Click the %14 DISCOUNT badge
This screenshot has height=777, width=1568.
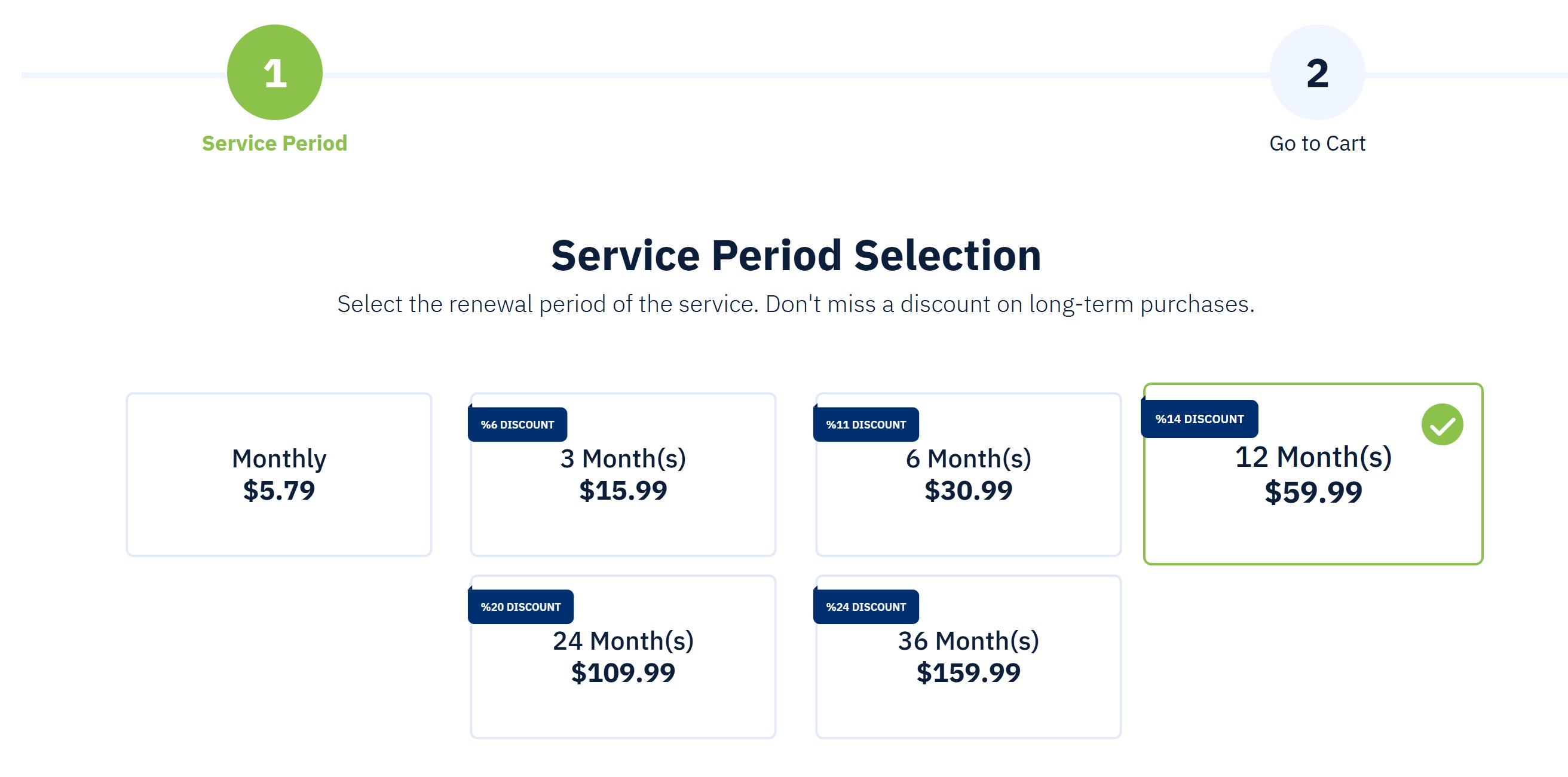pos(1199,419)
